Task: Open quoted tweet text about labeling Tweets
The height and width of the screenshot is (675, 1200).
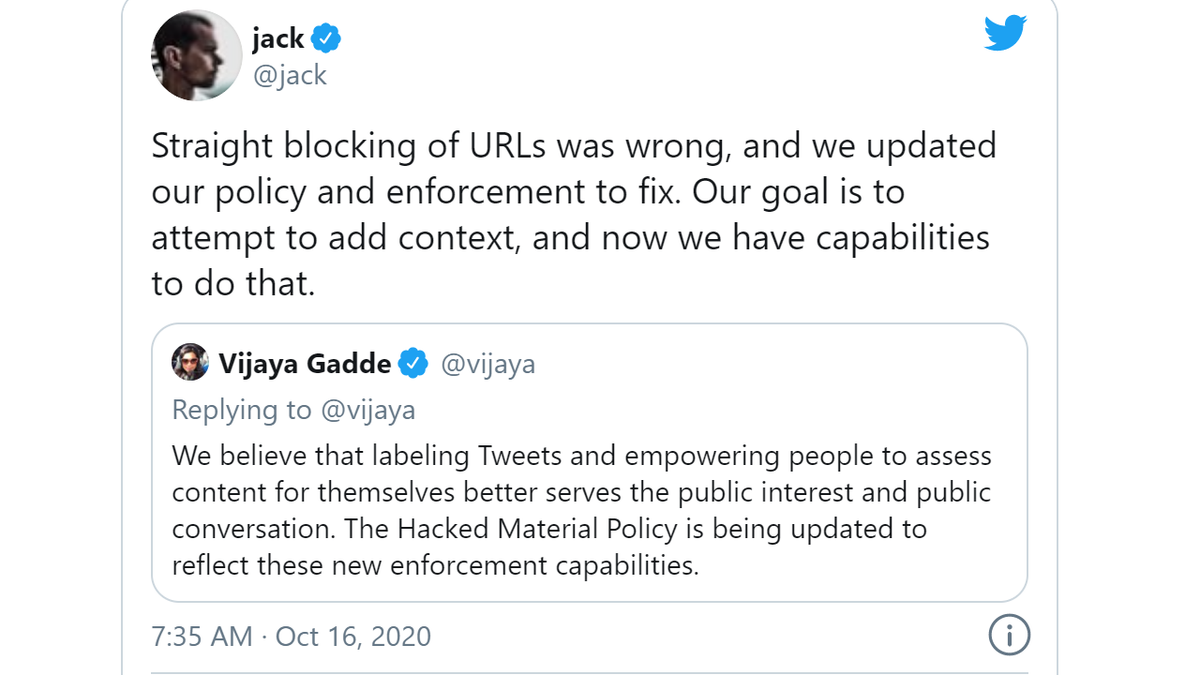Action: (x=582, y=510)
